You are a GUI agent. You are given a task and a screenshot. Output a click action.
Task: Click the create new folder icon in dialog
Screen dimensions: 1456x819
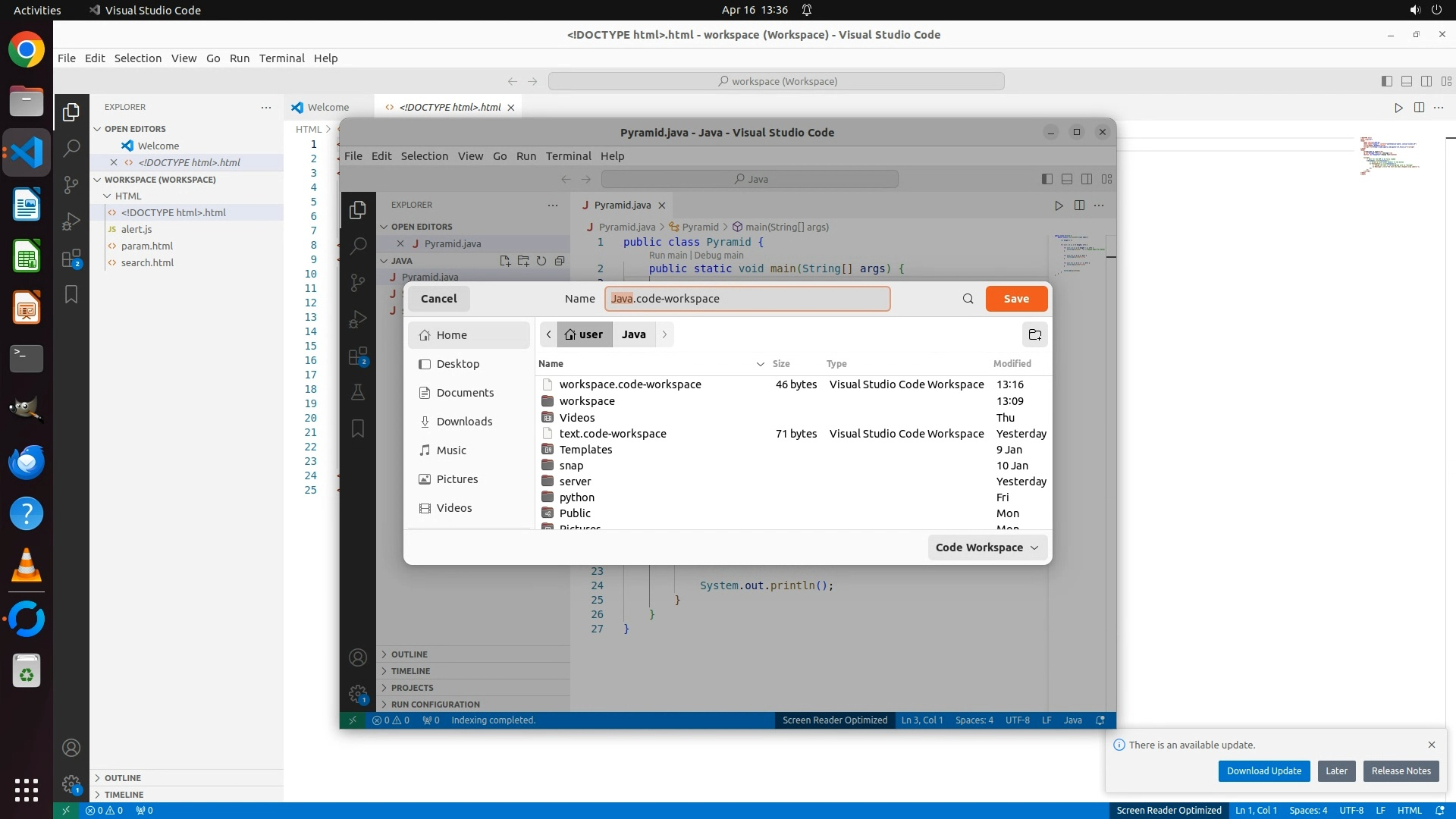1034,334
